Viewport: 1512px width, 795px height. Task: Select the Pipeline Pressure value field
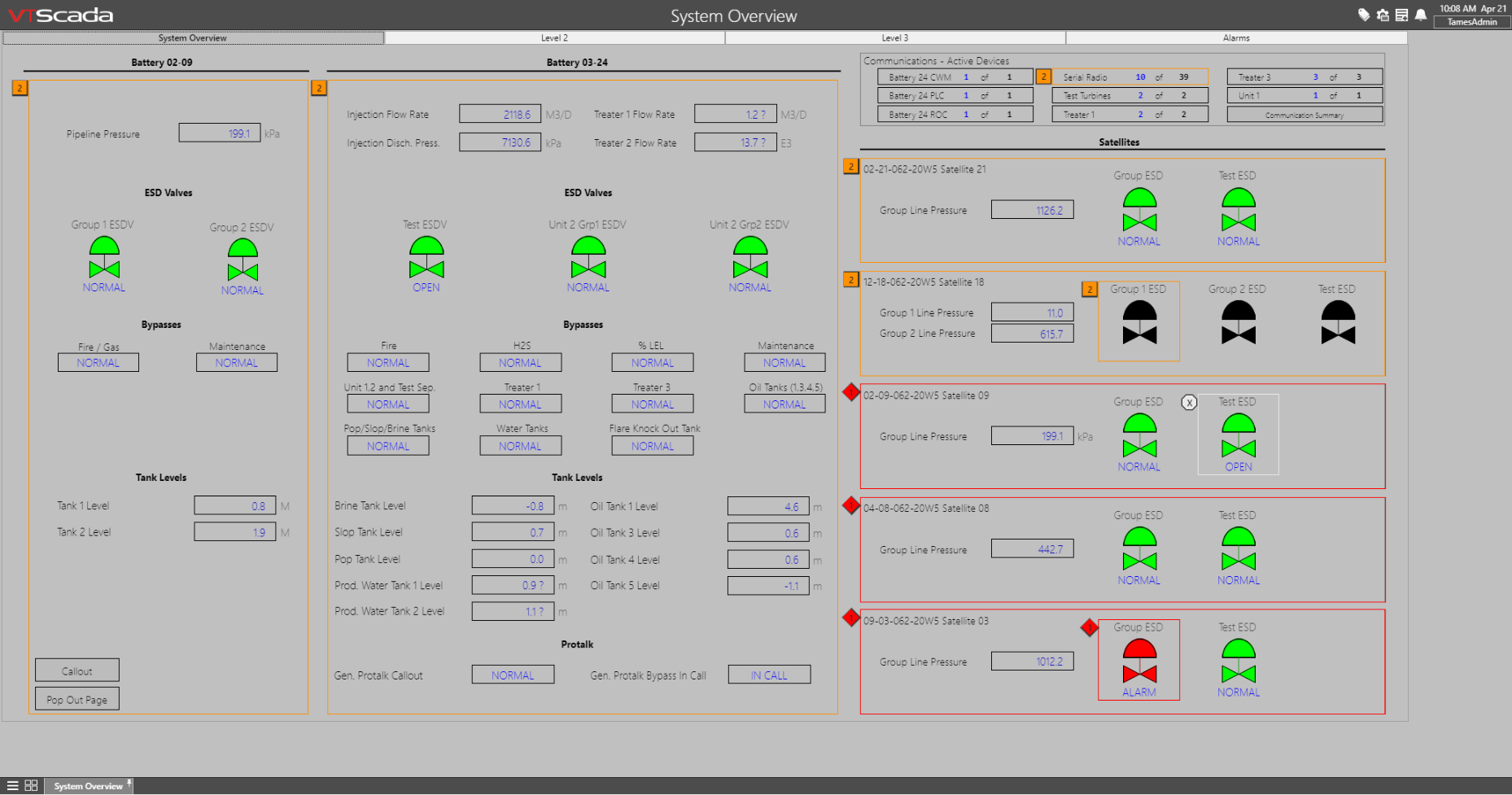coord(220,133)
